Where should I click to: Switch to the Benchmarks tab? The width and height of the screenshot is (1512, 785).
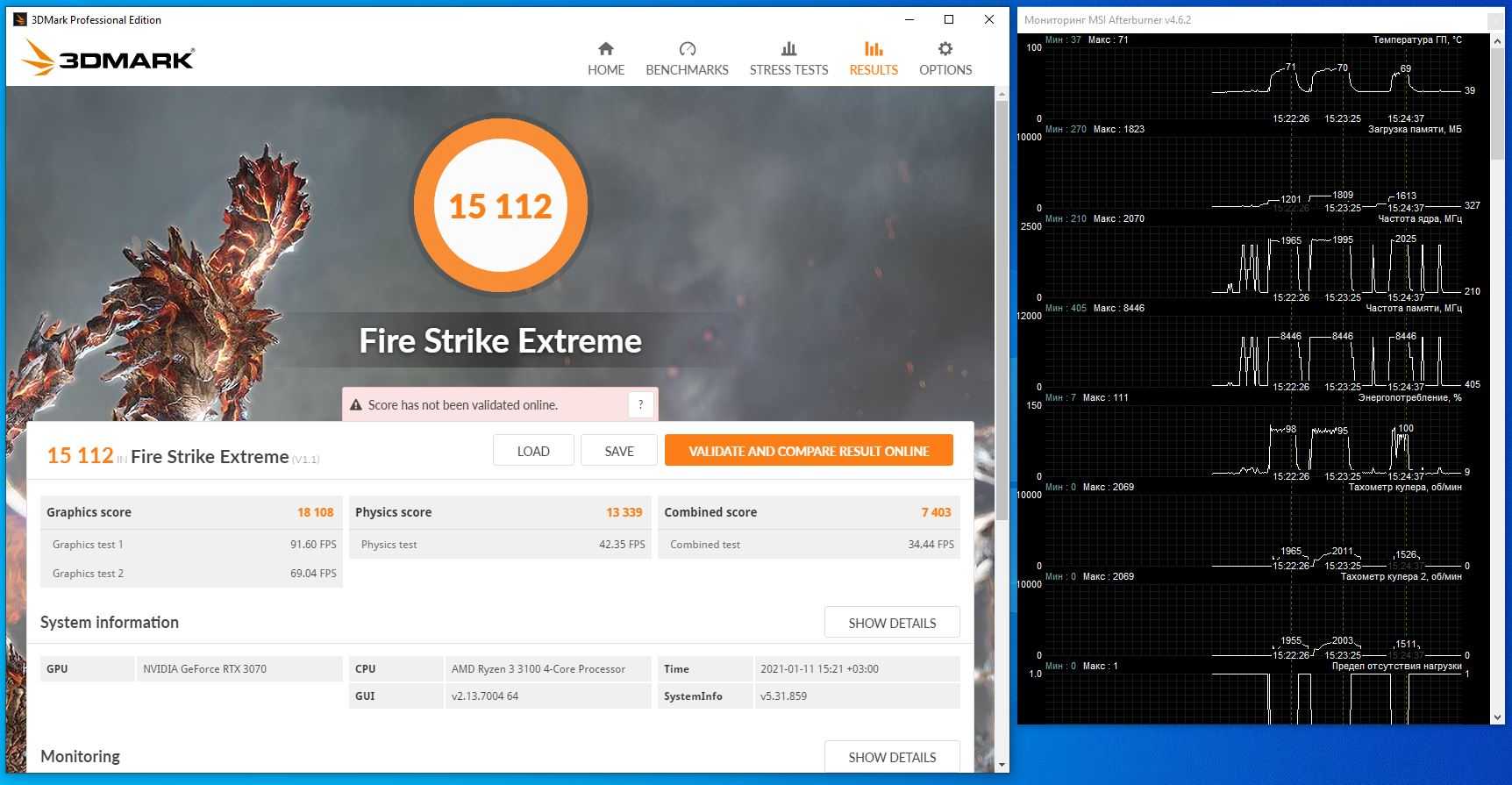(x=687, y=59)
